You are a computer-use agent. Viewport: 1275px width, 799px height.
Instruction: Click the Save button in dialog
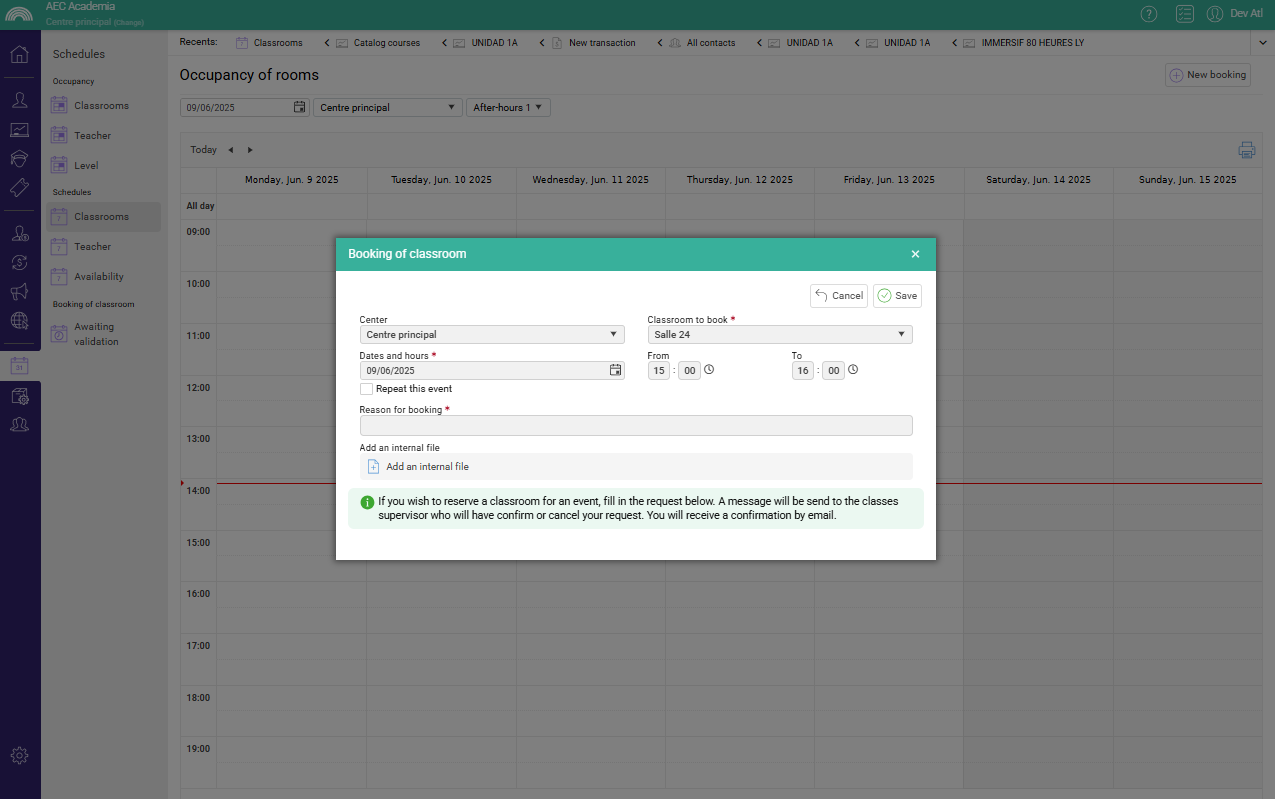[896, 296]
